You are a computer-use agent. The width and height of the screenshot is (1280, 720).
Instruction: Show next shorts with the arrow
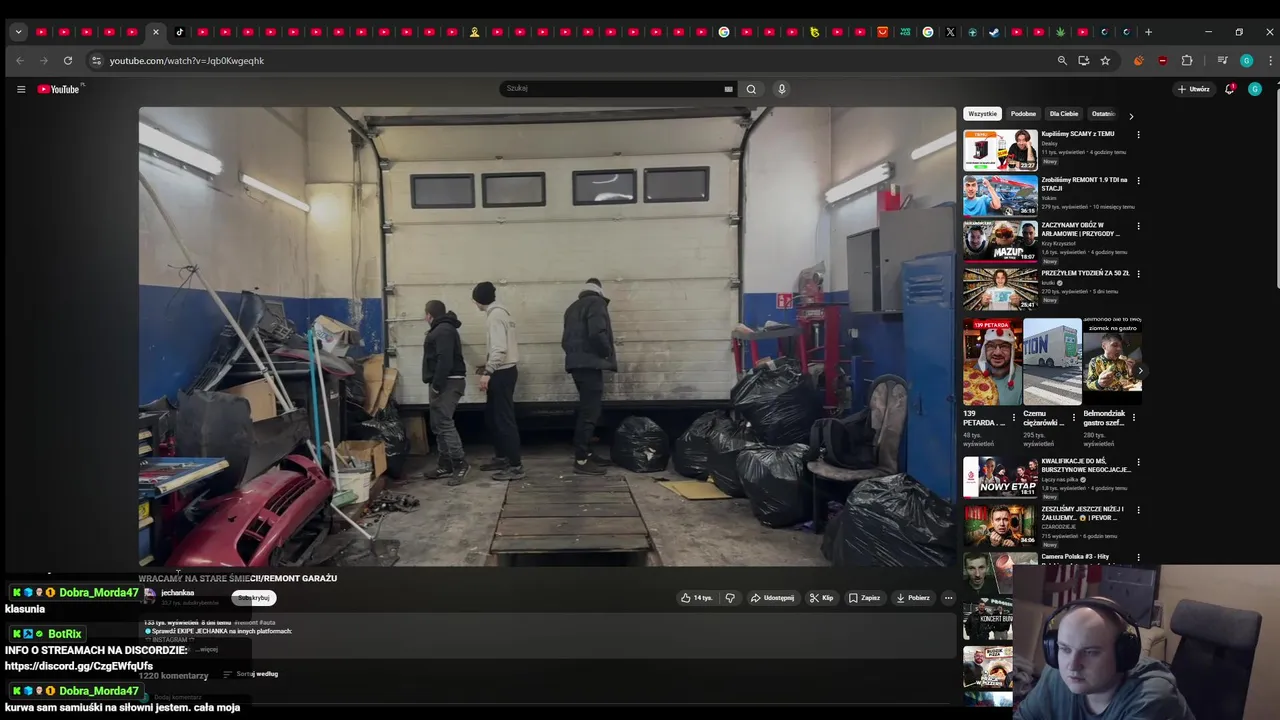(1140, 371)
